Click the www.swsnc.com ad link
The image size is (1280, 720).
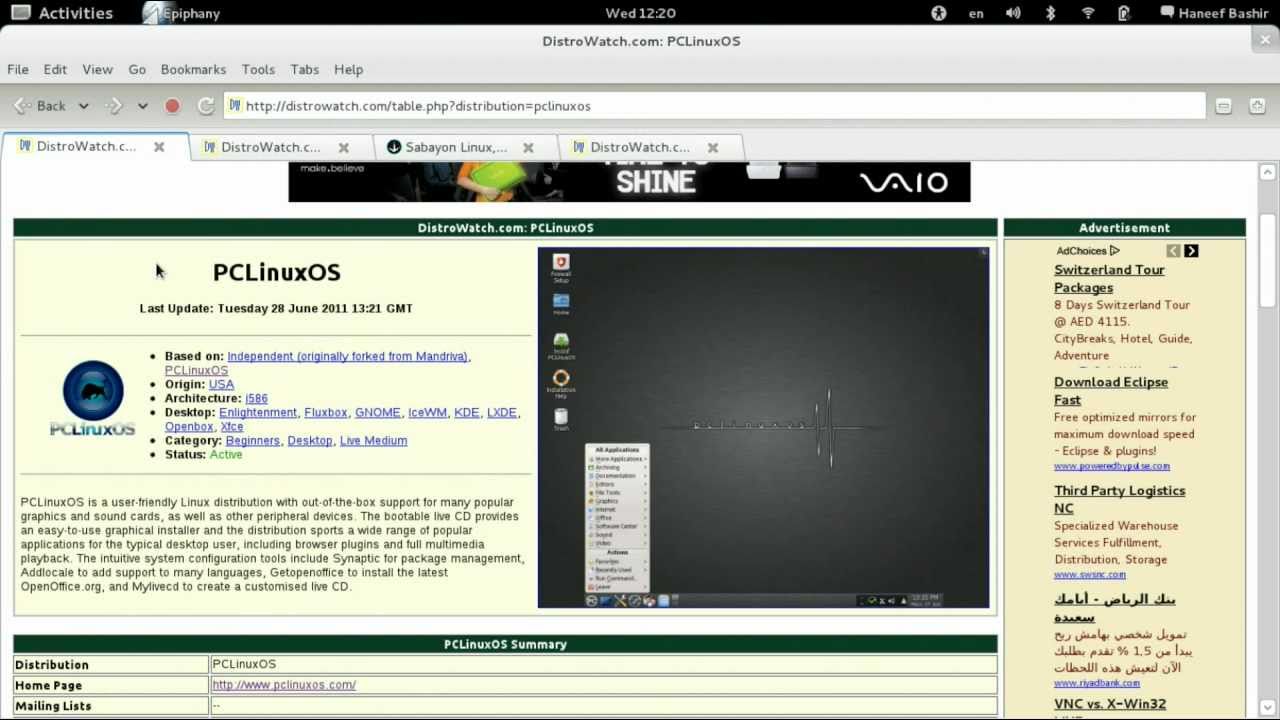[1090, 575]
